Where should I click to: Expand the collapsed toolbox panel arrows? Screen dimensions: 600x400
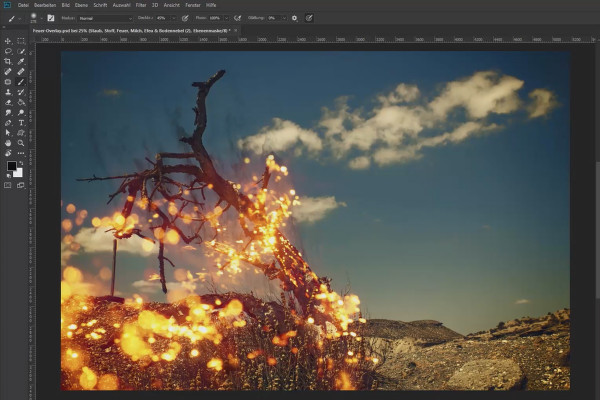click(x=4, y=27)
